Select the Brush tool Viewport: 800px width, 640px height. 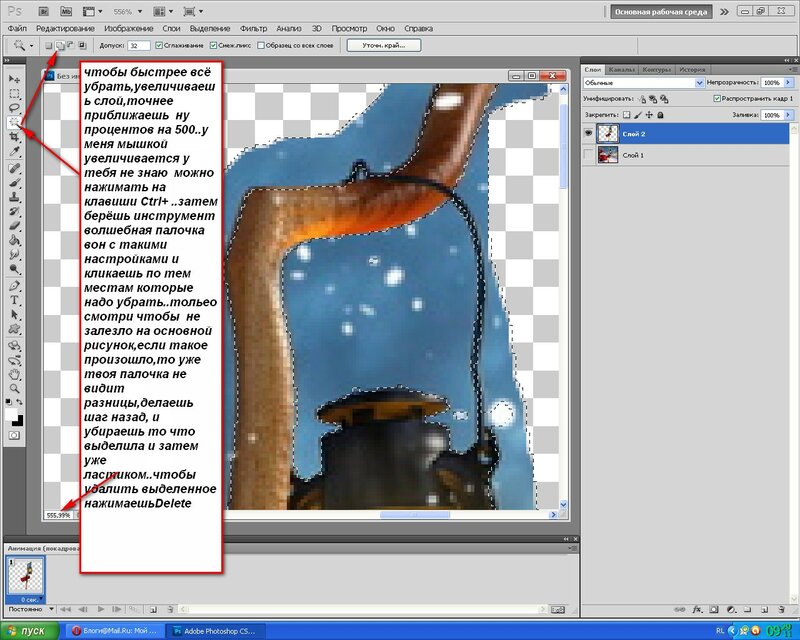pyautogui.click(x=14, y=182)
